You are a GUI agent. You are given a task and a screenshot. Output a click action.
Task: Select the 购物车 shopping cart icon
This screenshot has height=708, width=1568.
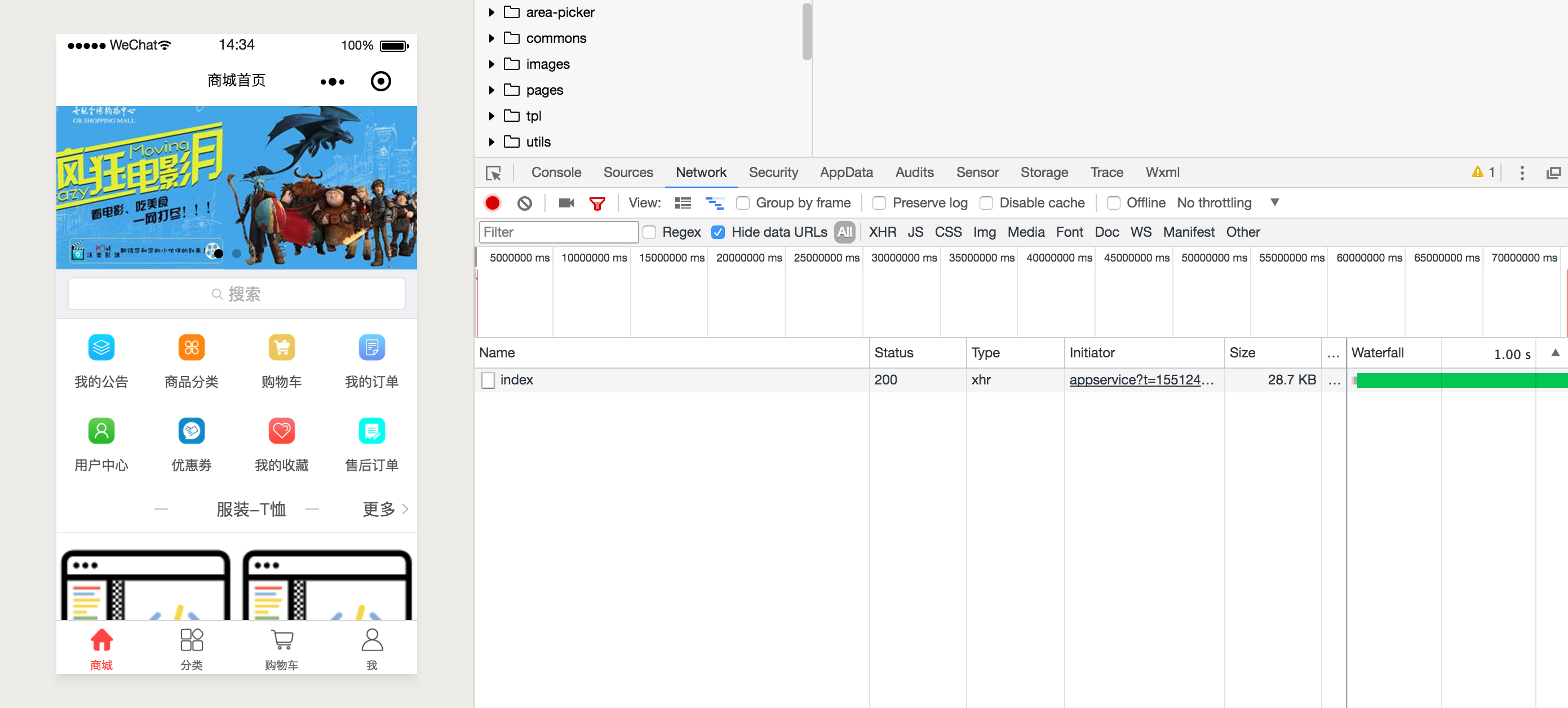281,347
